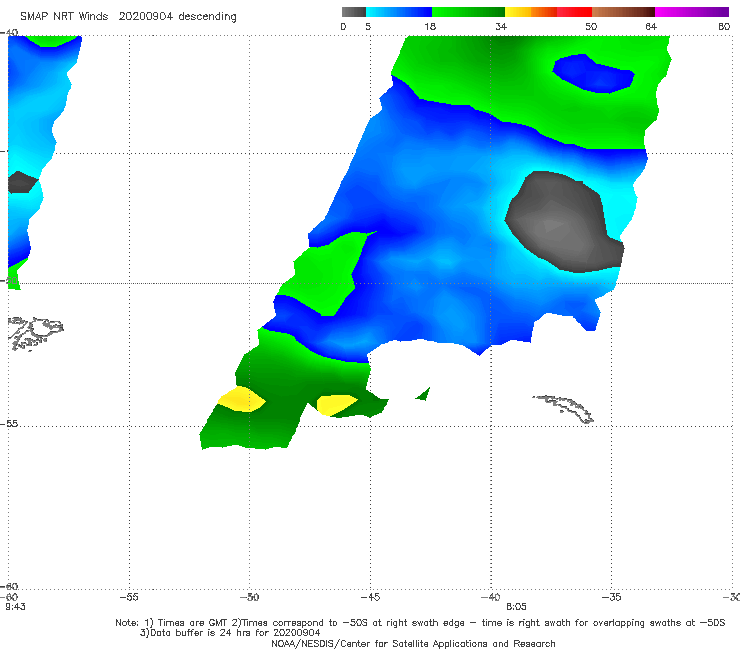Click the color bar label 34

(501, 26)
